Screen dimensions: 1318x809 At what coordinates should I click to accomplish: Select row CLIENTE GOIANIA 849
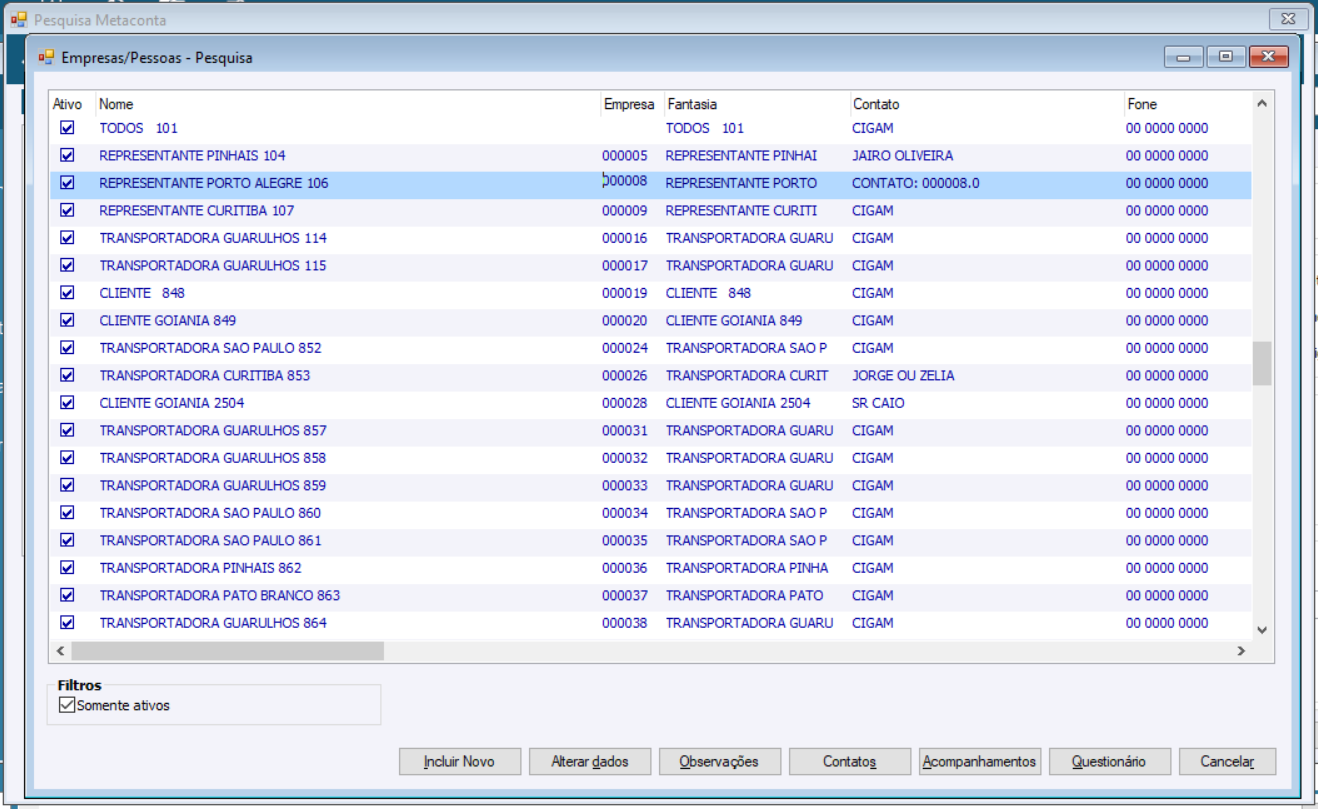coord(650,321)
